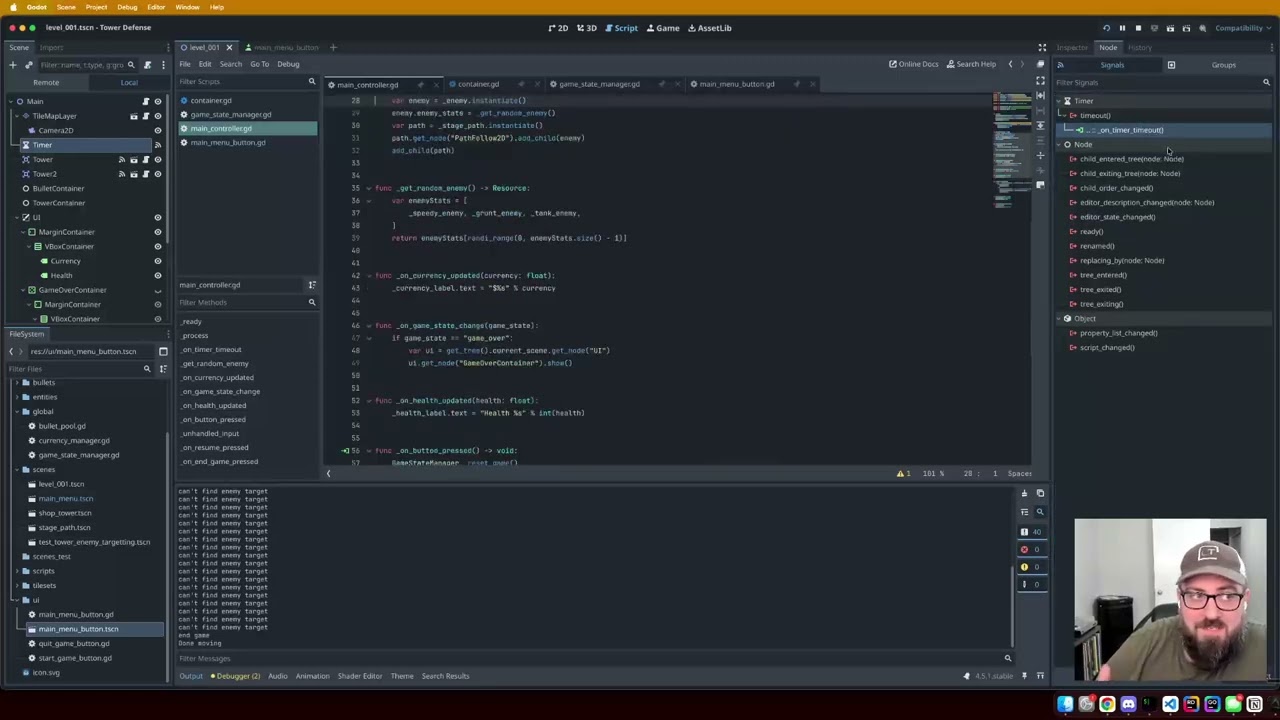Open the Compatibility renderer dropdown
This screenshot has width=1280, height=720.
[x=1242, y=28]
